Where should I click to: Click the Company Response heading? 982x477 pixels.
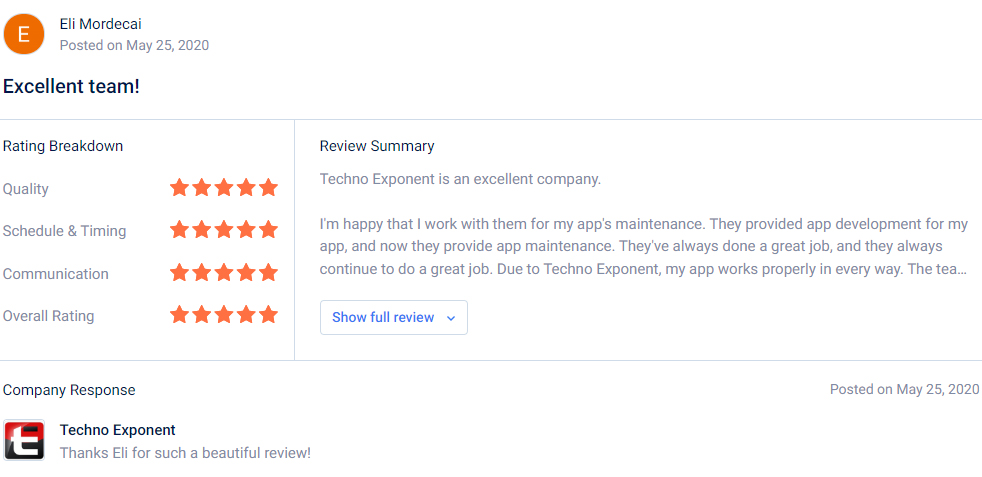[x=69, y=390]
